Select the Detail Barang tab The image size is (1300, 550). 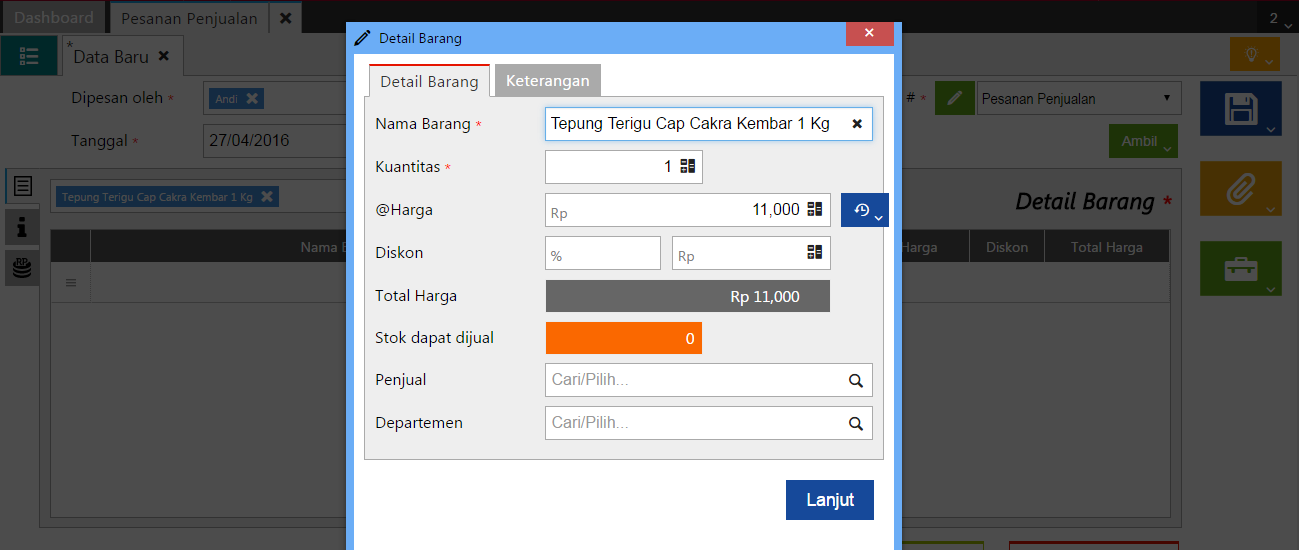tap(429, 82)
